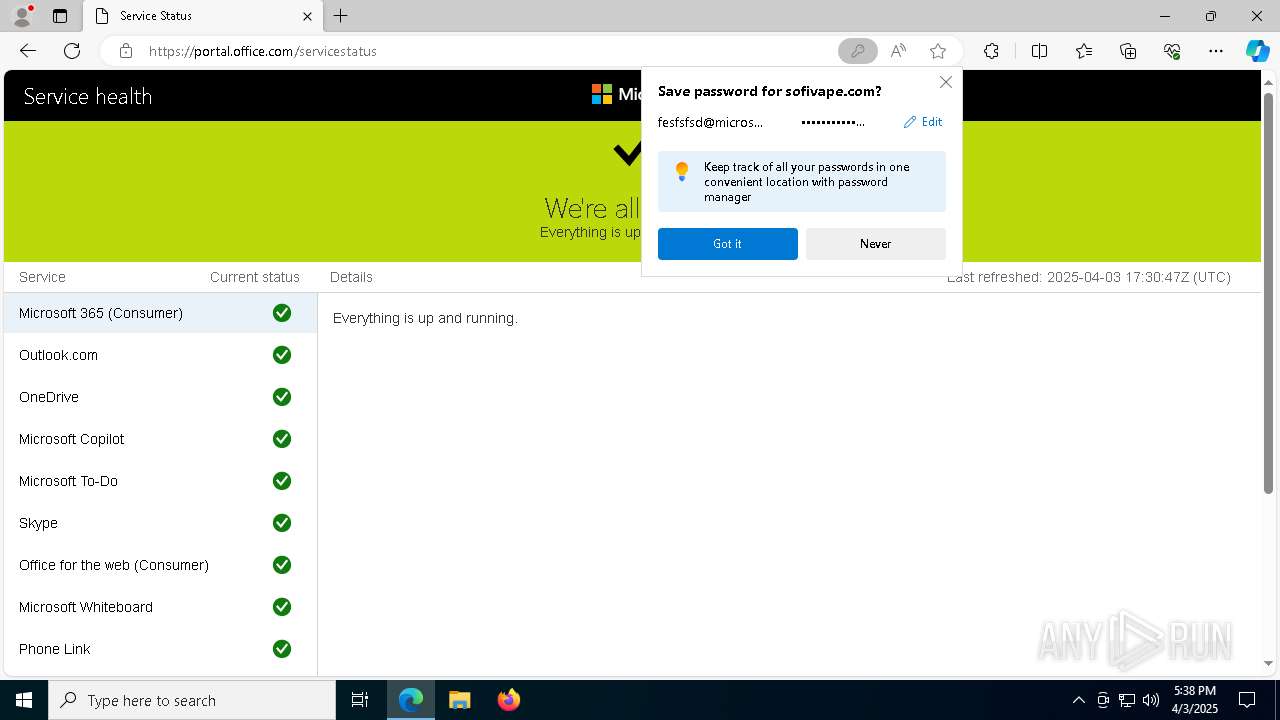
Task: Click the green status check for Phone Link
Action: point(282,649)
